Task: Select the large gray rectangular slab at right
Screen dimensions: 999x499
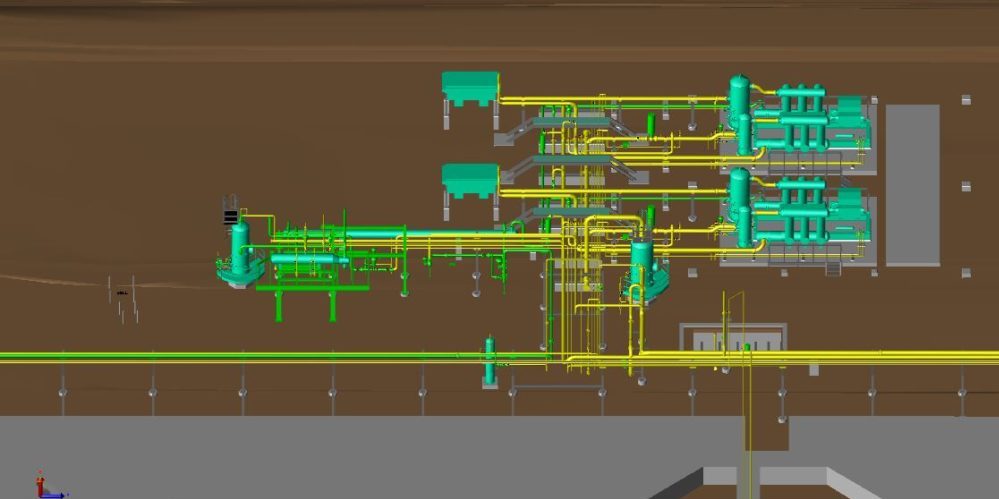Action: coord(912,184)
